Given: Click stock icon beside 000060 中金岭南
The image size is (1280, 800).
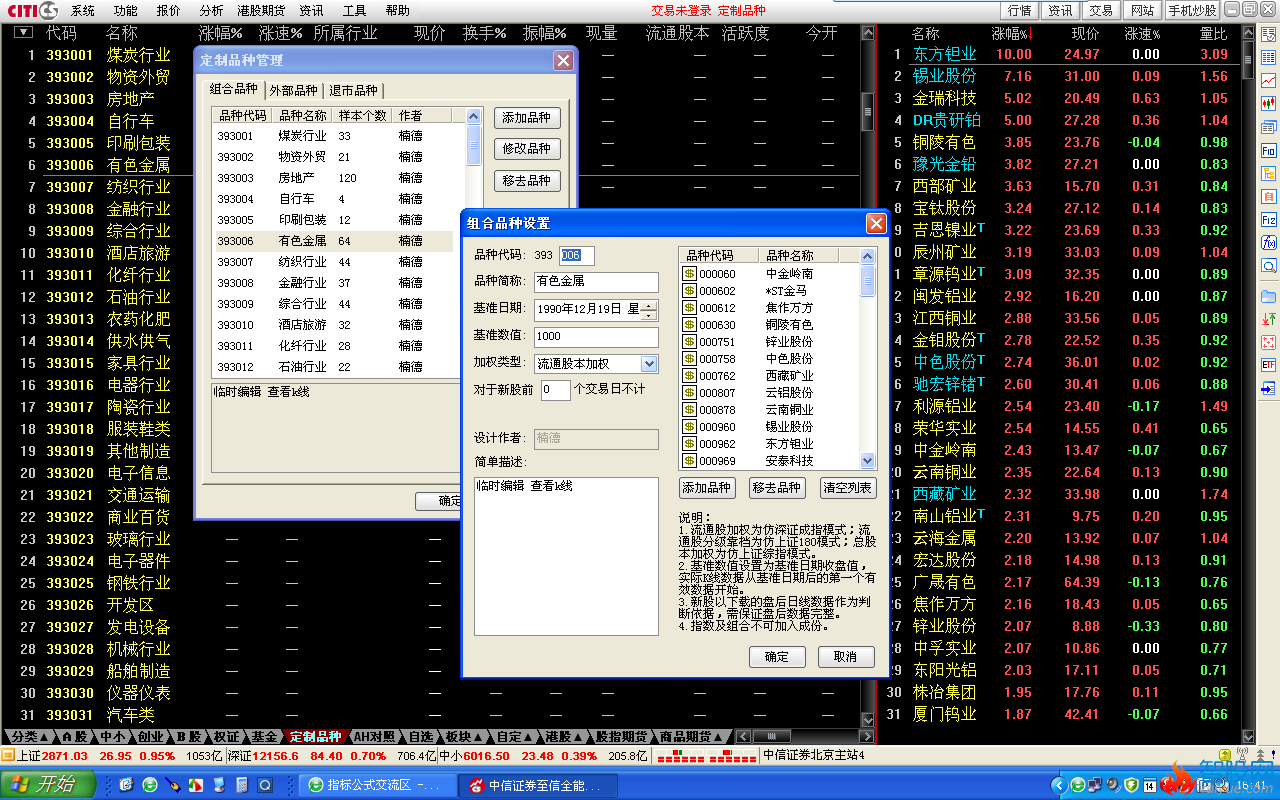Looking at the screenshot, I should click(x=689, y=273).
